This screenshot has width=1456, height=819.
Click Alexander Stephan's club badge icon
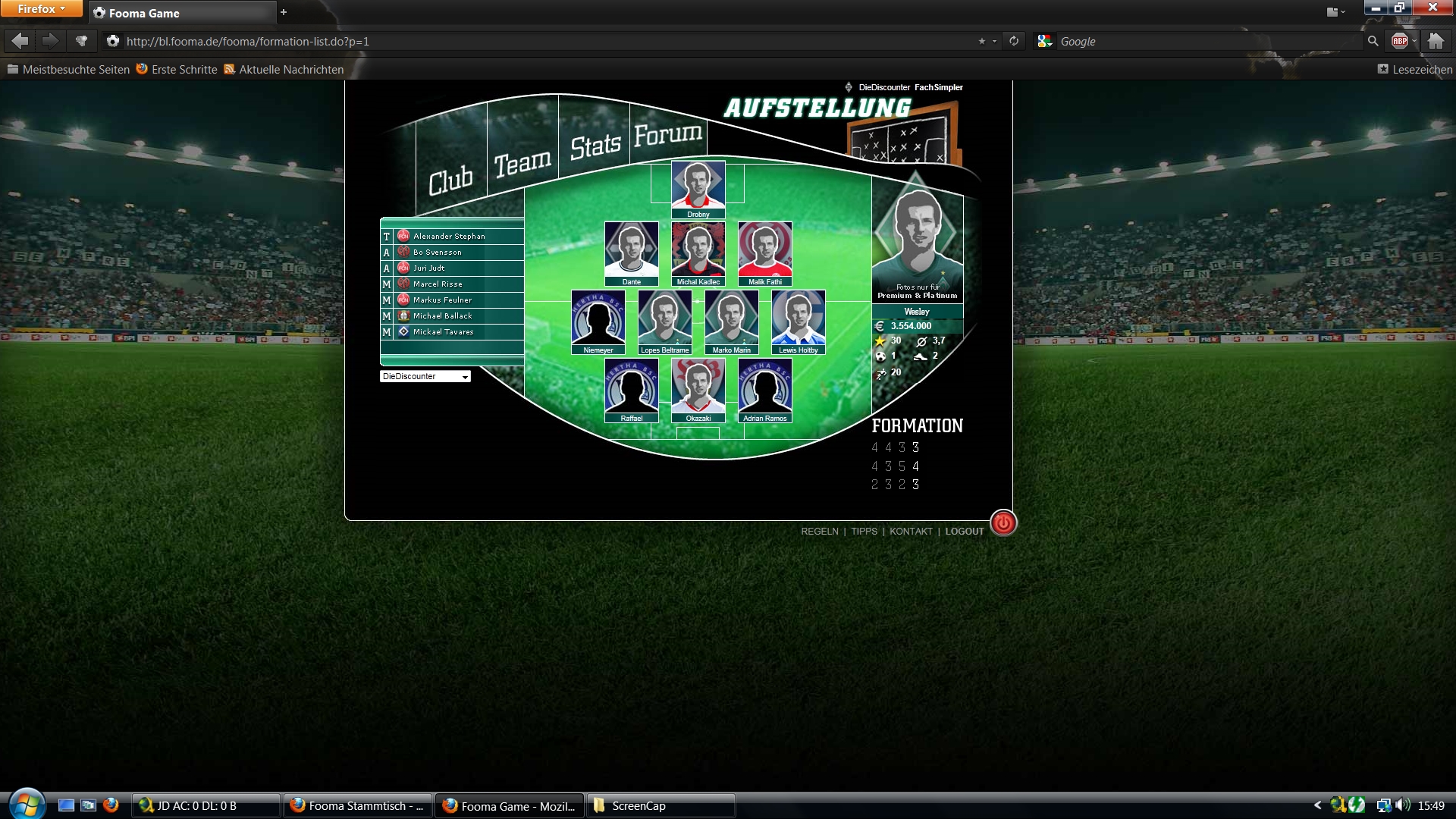point(403,236)
